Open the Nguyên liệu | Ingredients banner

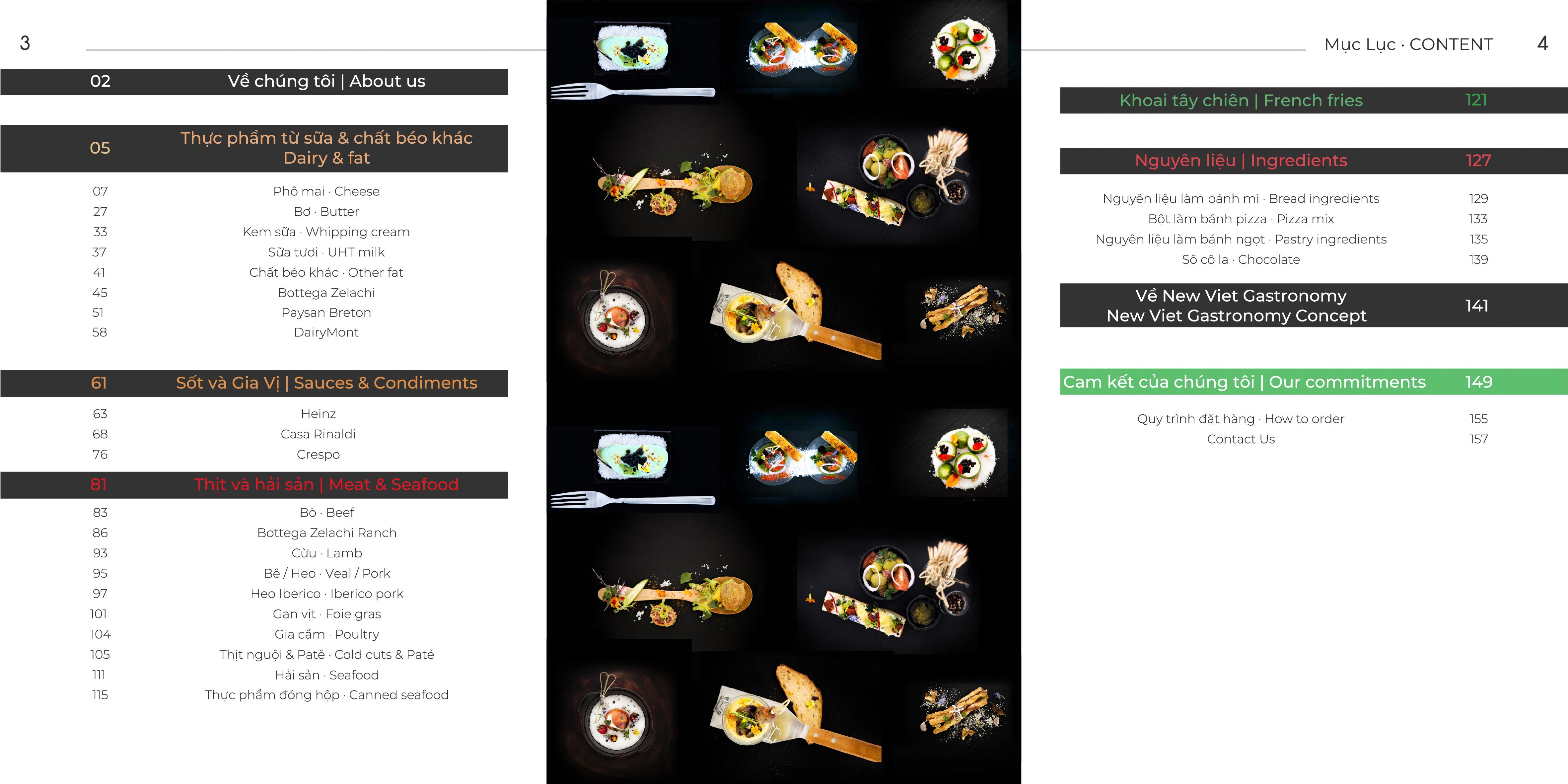1314,161
